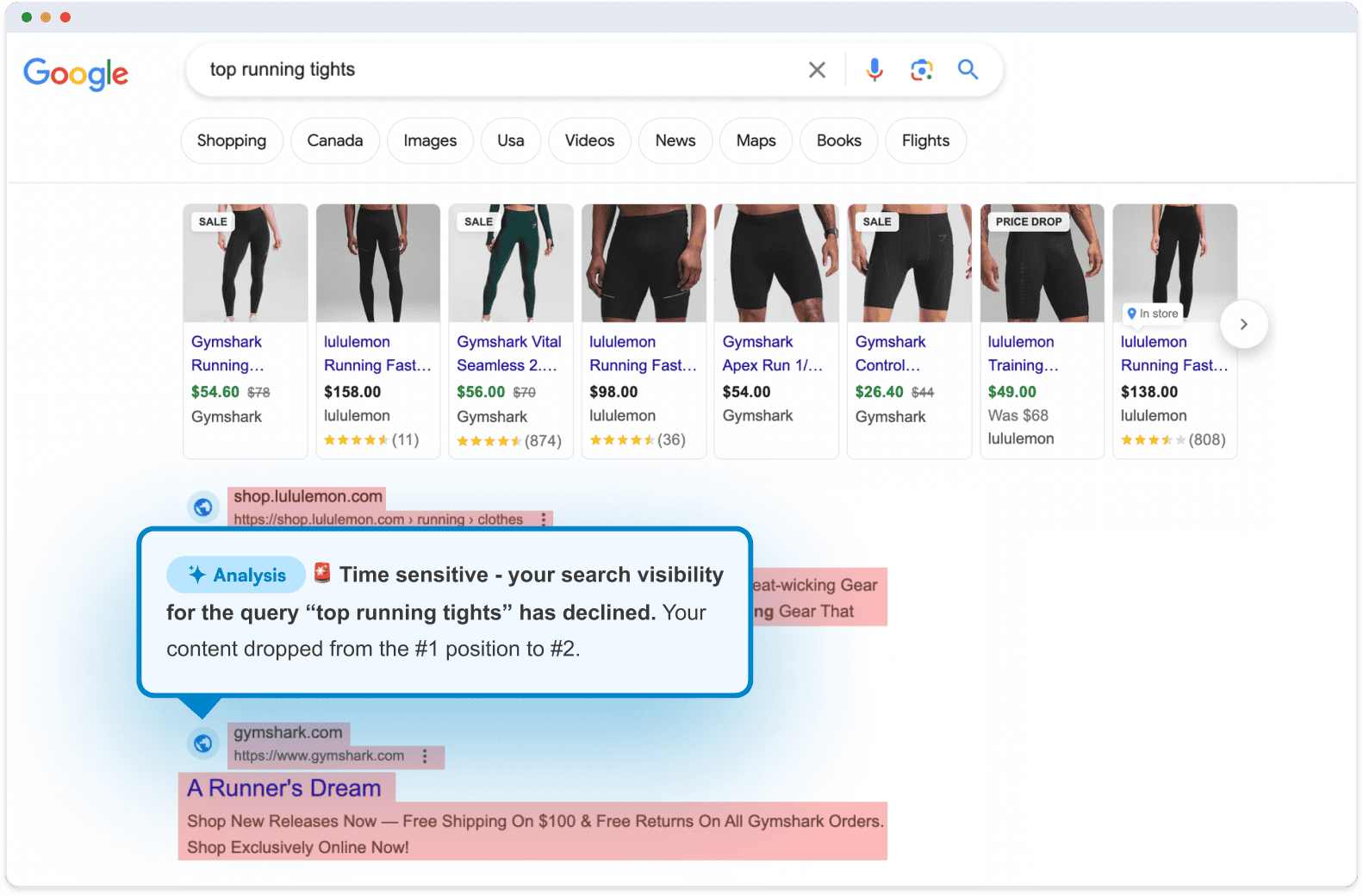The height and width of the screenshot is (896, 1363).
Task: Click the $54.60 sale price
Action: pyautogui.click(x=215, y=392)
